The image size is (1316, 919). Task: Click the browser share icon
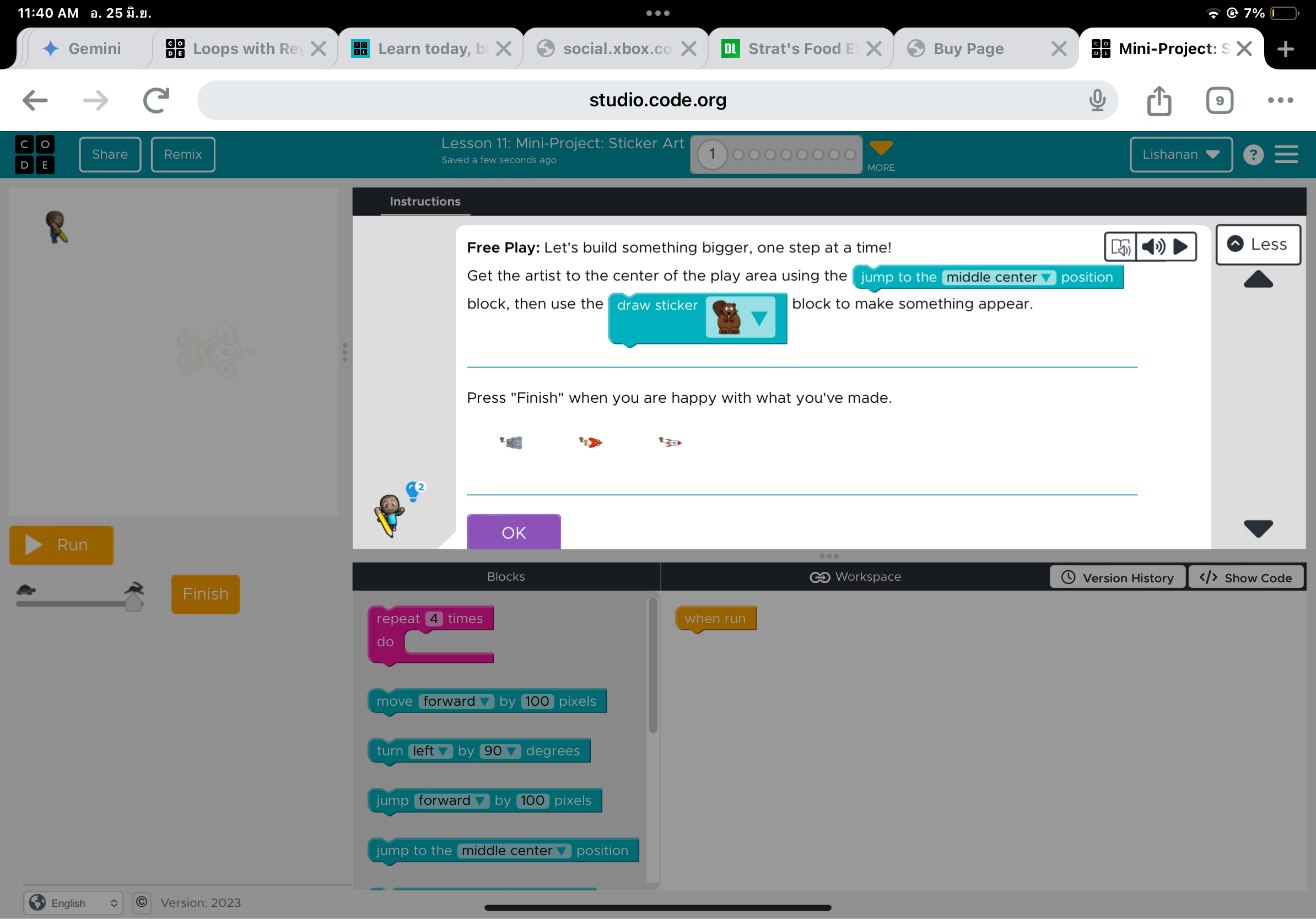(1159, 101)
